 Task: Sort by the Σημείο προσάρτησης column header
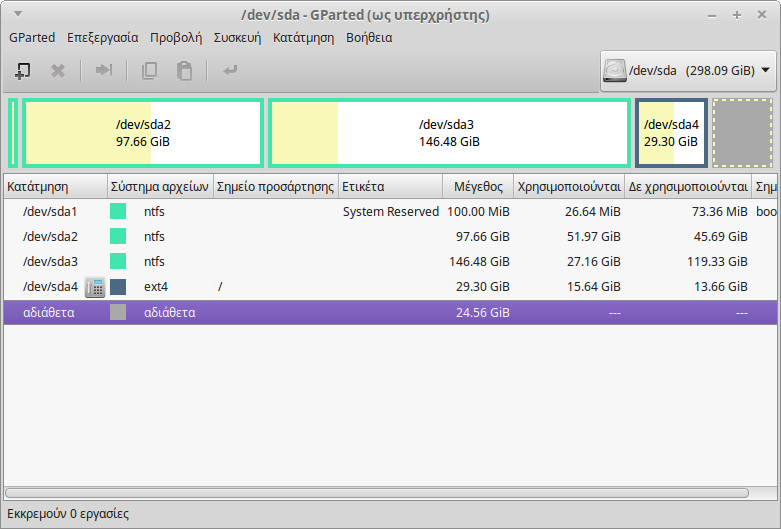(x=275, y=187)
